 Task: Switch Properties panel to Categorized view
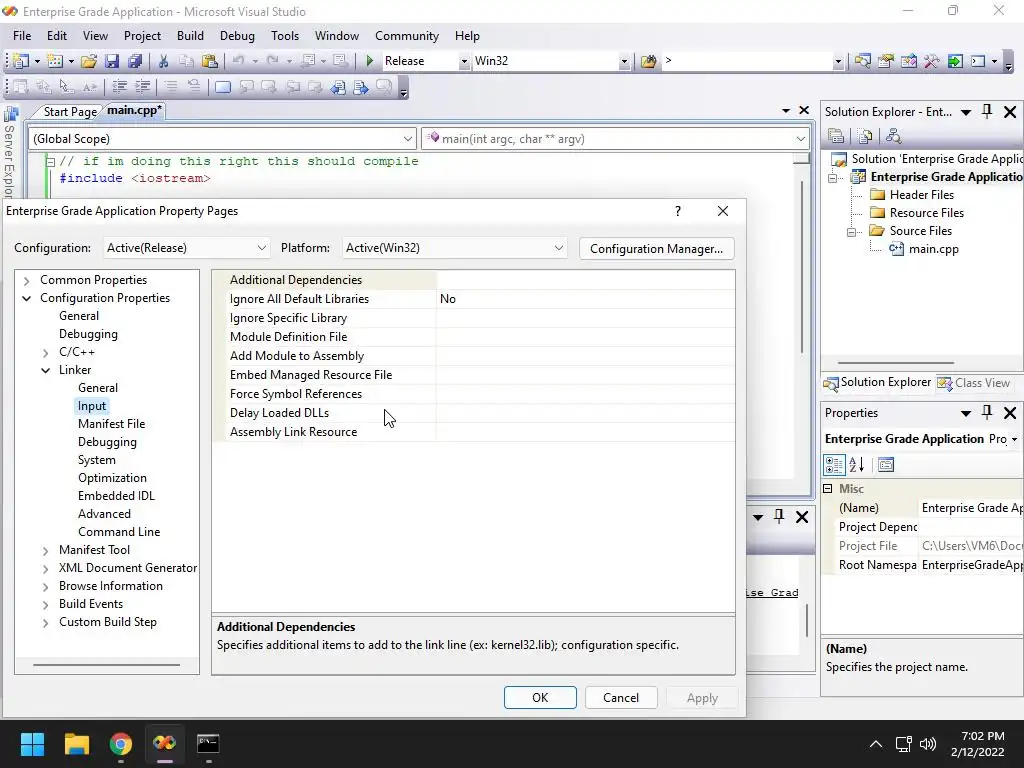(x=834, y=464)
